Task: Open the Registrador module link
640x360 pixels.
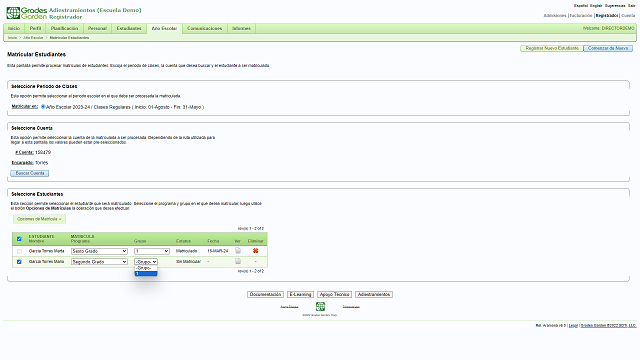Action: coord(607,16)
